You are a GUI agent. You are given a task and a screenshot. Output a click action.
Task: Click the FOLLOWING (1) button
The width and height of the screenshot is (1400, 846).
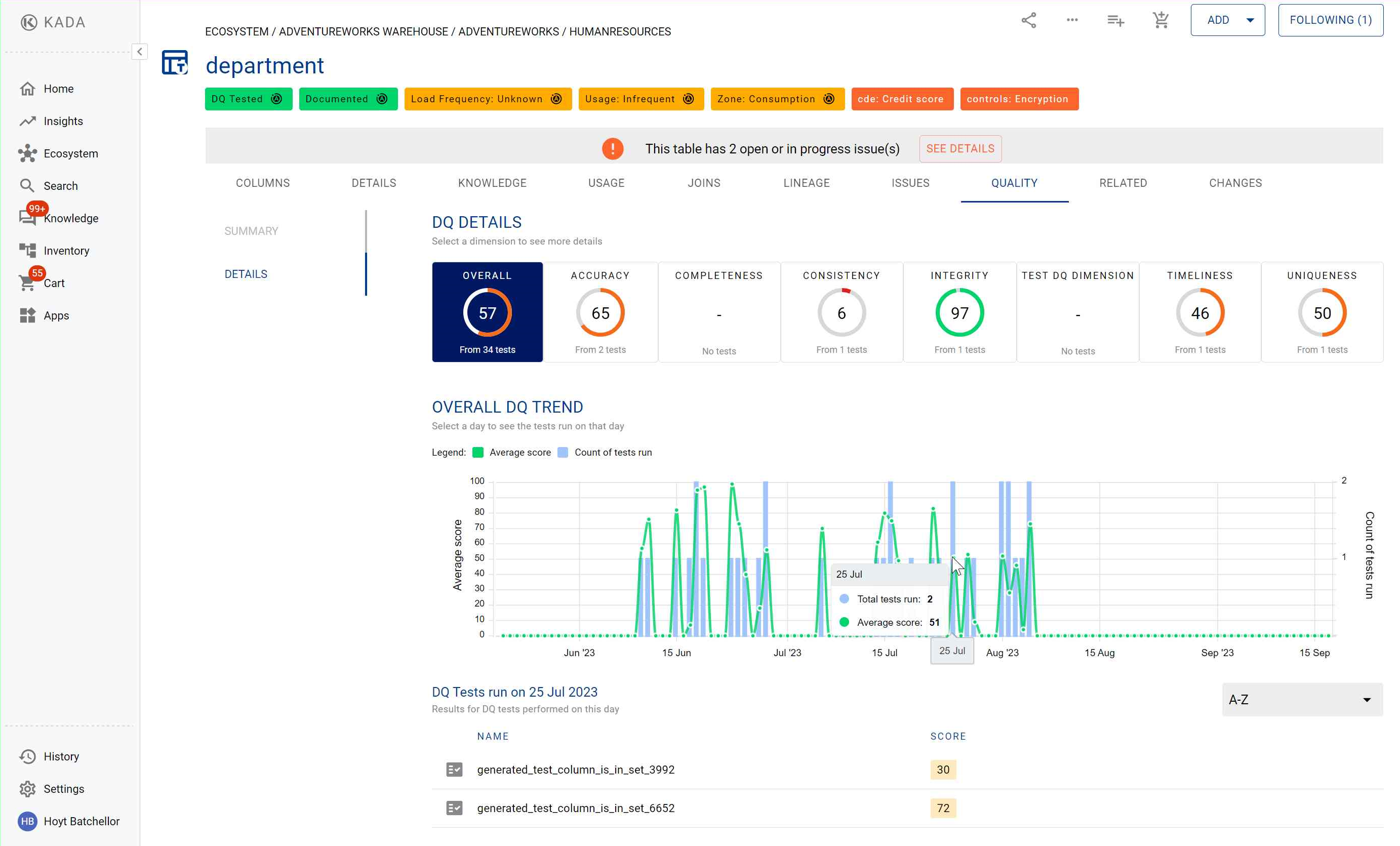[x=1330, y=20]
